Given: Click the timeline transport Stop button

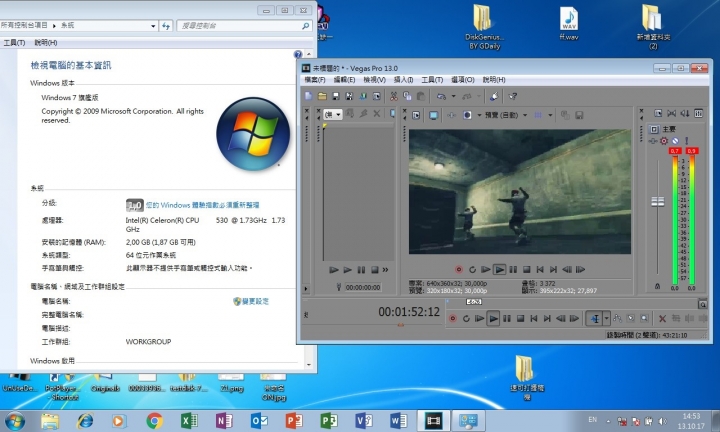Looking at the screenshot, I should [x=520, y=318].
